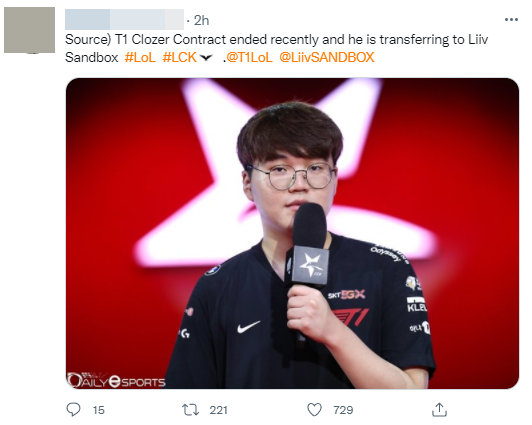Click the Daily Esports watermark on the photo
Viewport: 532px width, 425px height.
(116, 381)
